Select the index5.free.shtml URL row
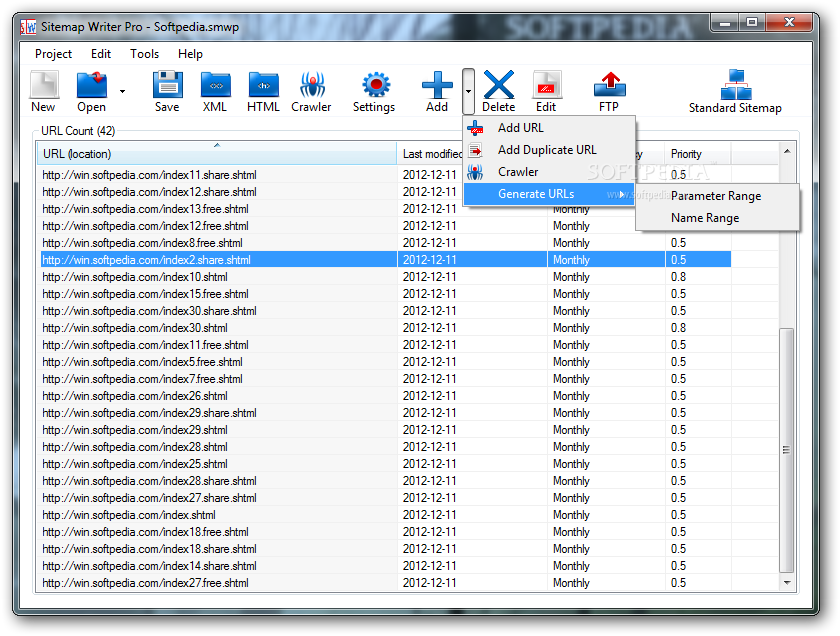The image size is (840, 636). tap(386, 362)
